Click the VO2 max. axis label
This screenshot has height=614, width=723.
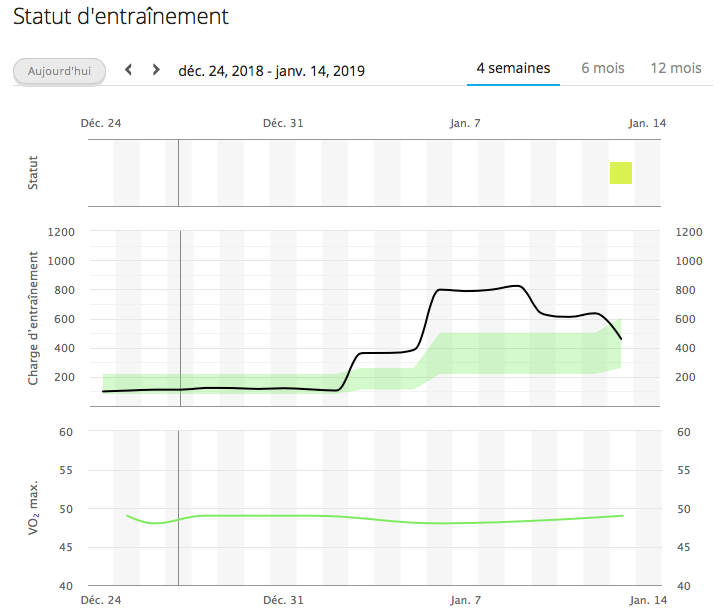pos(34,508)
